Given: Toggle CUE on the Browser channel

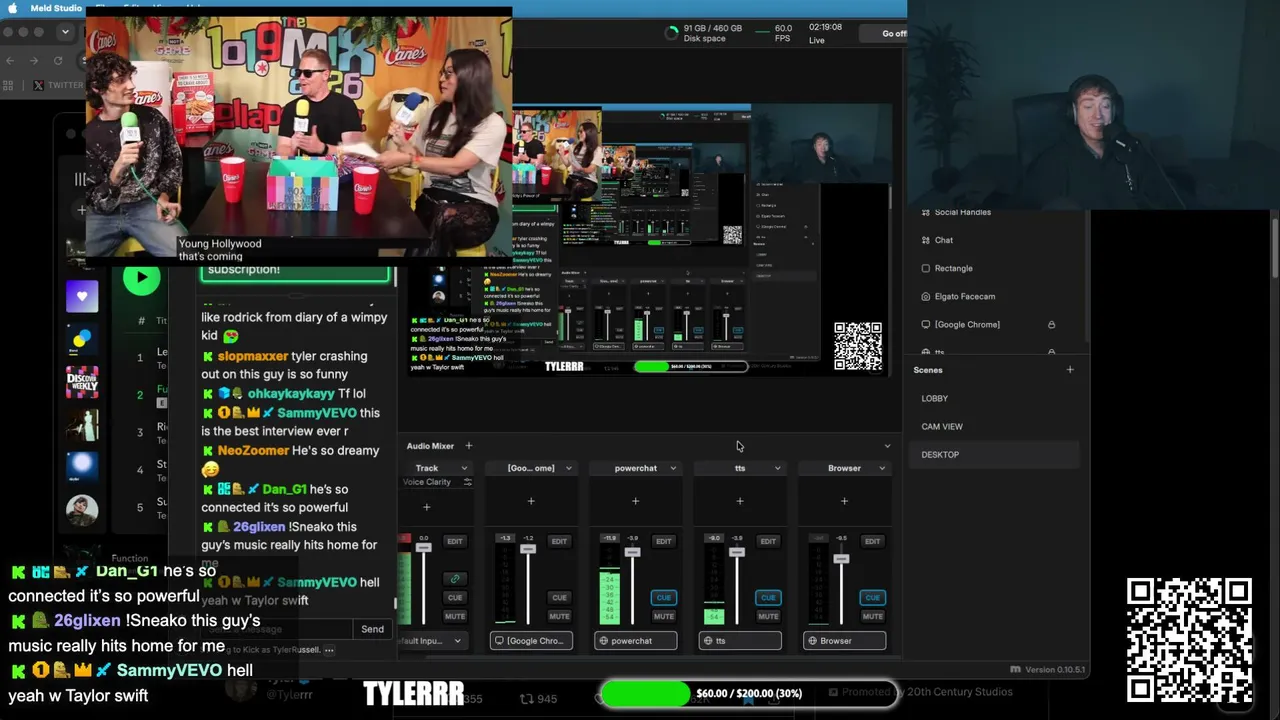Looking at the screenshot, I should pyautogui.click(x=872, y=597).
